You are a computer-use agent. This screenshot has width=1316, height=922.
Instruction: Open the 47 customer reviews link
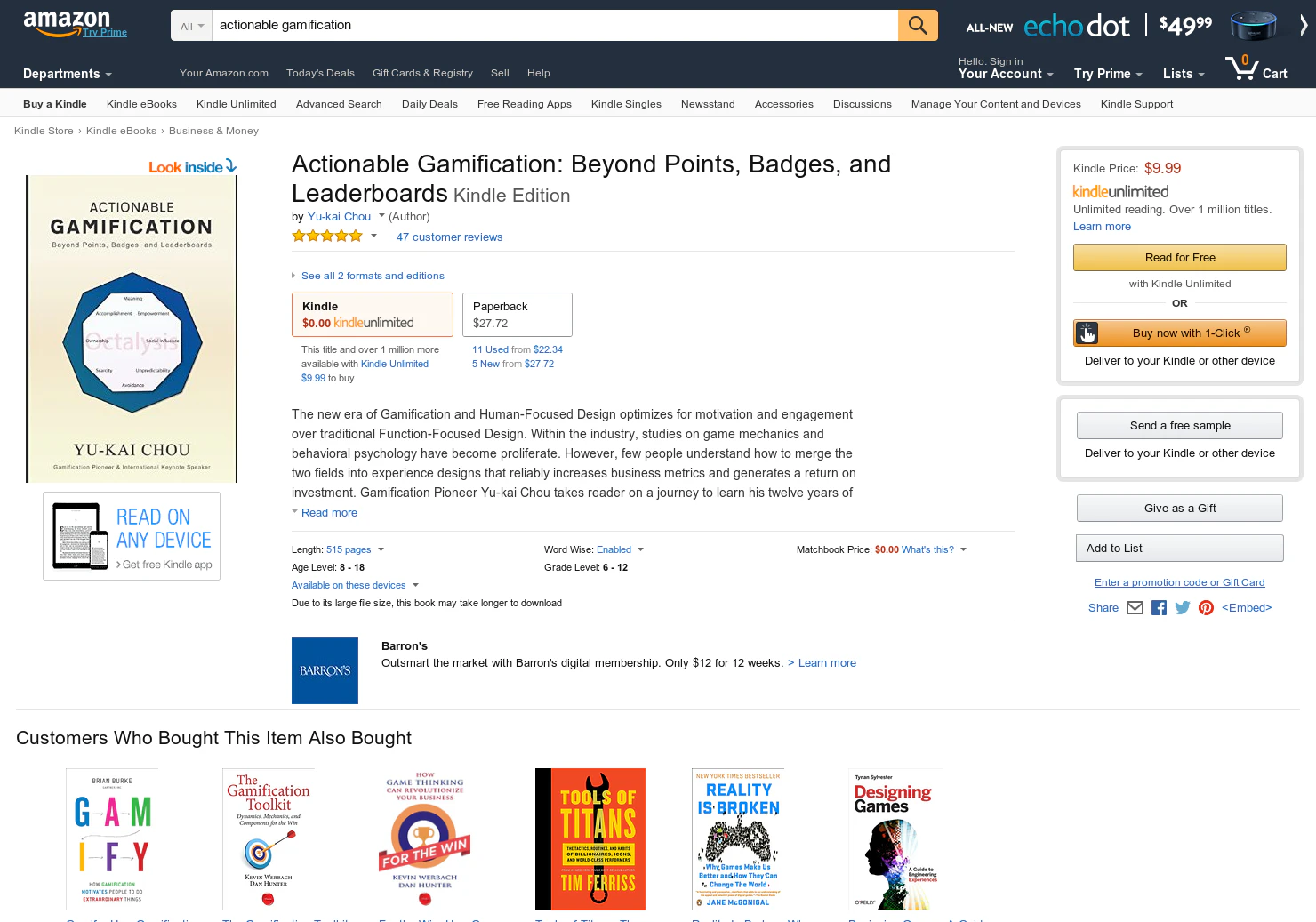point(449,237)
